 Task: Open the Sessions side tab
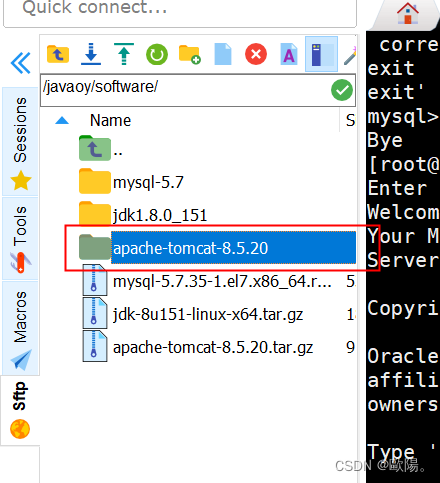(20, 142)
